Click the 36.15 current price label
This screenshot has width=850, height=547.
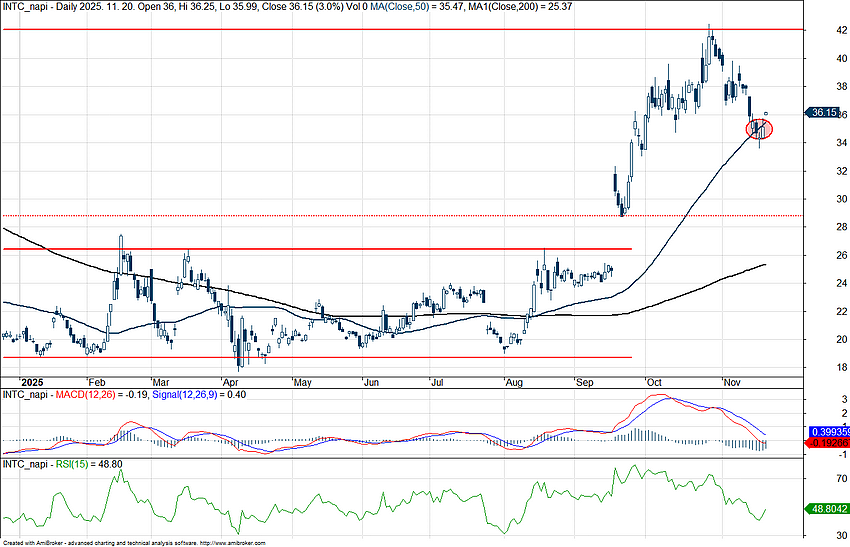pos(824,113)
